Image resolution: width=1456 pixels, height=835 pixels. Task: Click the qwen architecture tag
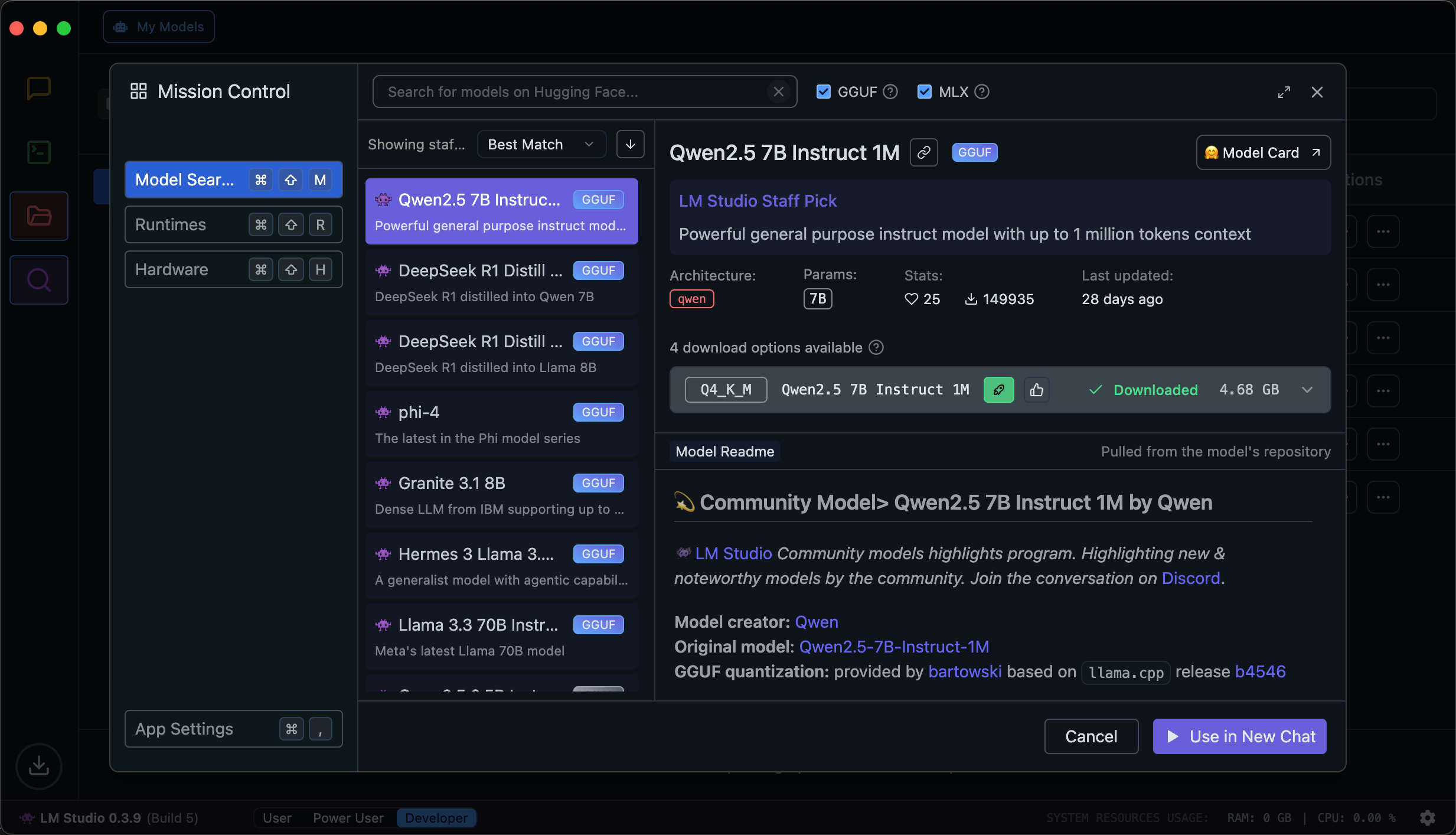click(x=692, y=299)
